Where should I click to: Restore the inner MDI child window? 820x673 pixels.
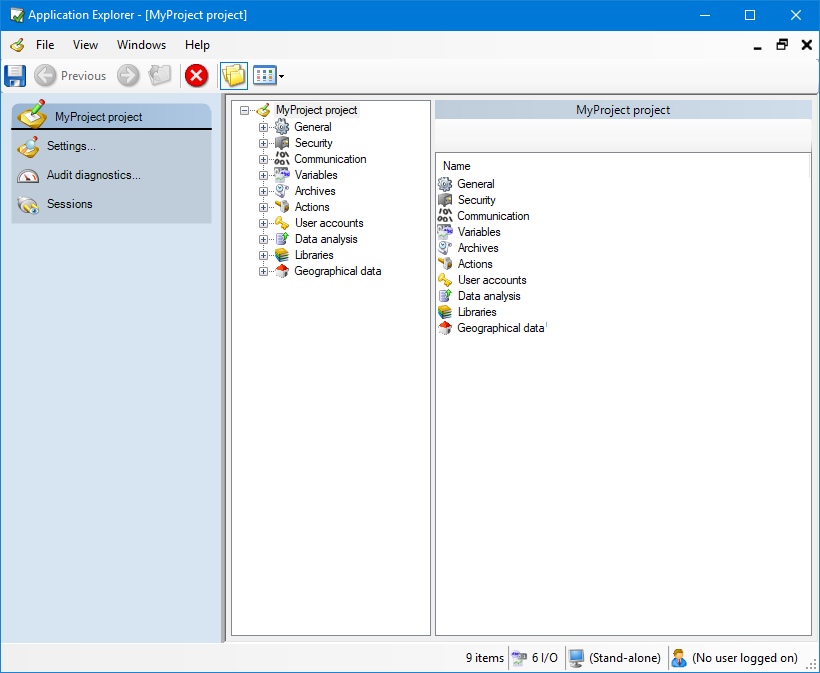[782, 45]
